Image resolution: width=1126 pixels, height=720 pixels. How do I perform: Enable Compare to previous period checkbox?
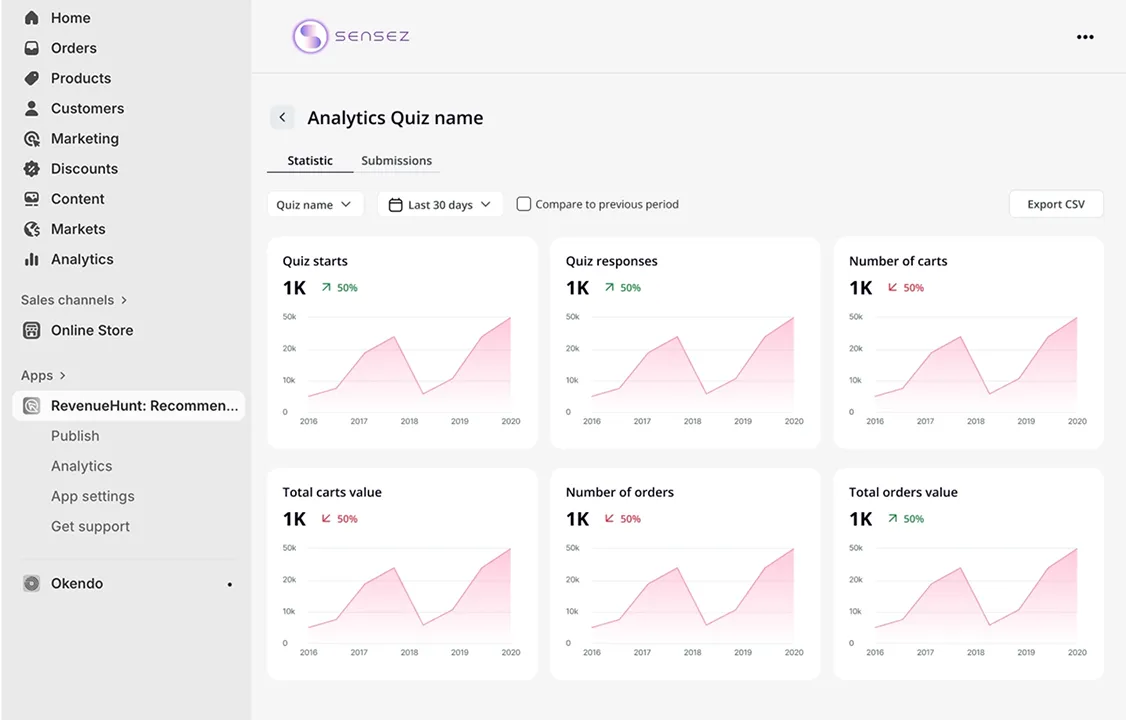click(x=524, y=204)
